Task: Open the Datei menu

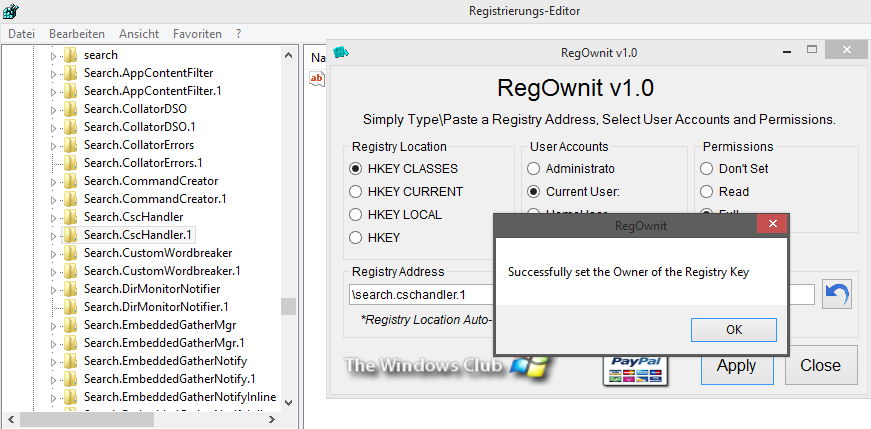Action: click(21, 34)
